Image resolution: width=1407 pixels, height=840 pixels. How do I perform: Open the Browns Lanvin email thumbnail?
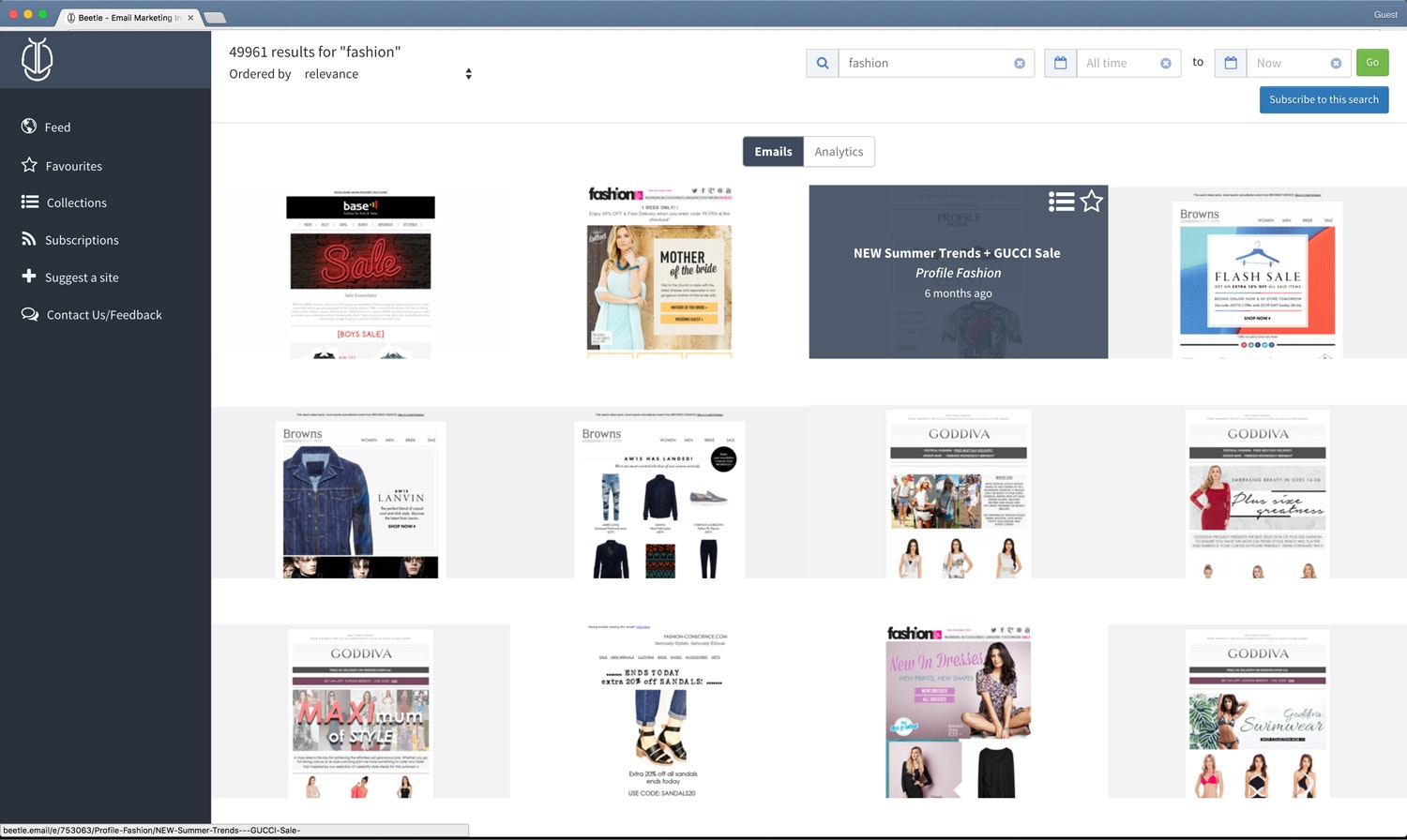click(360, 494)
